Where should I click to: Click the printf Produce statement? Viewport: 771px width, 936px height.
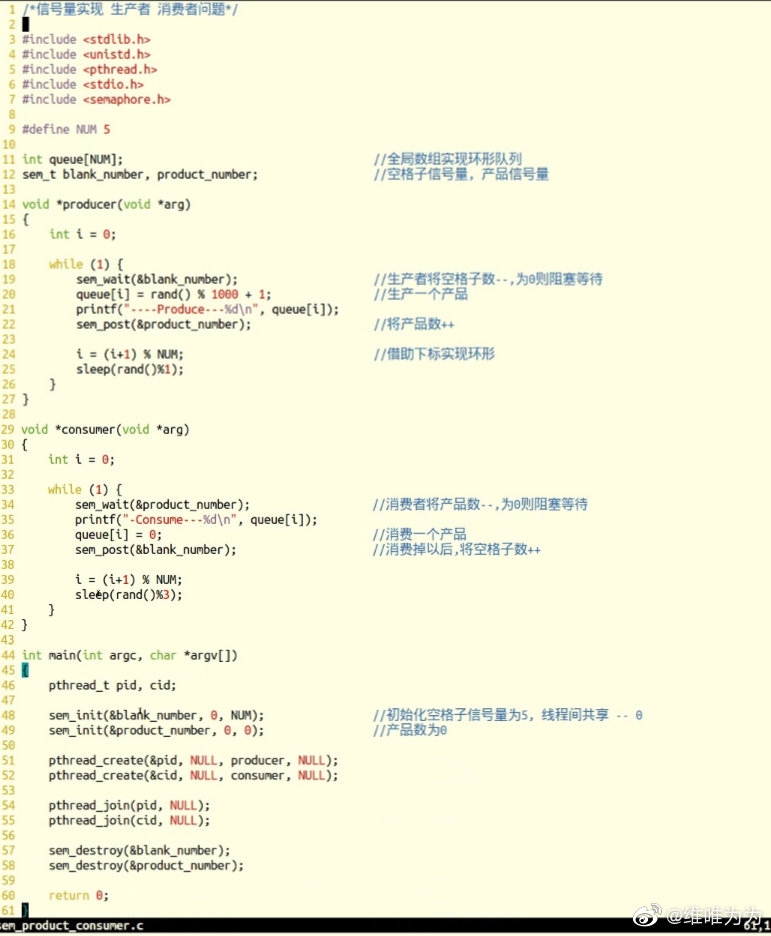click(x=207, y=309)
